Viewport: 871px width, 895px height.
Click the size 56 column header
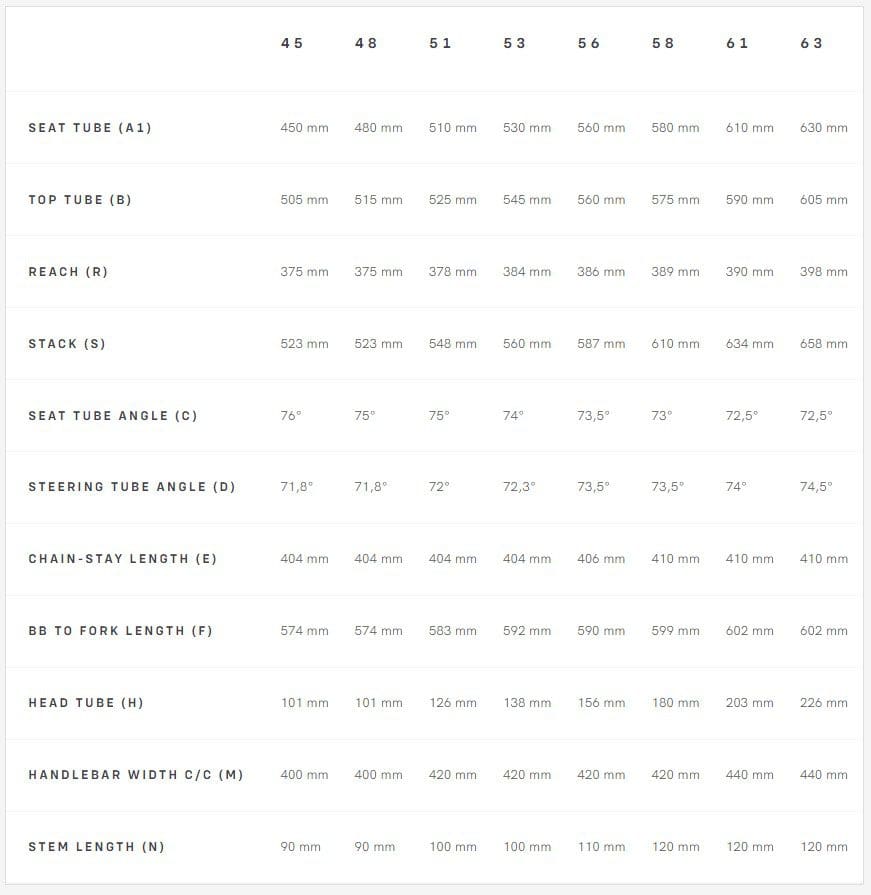click(589, 43)
